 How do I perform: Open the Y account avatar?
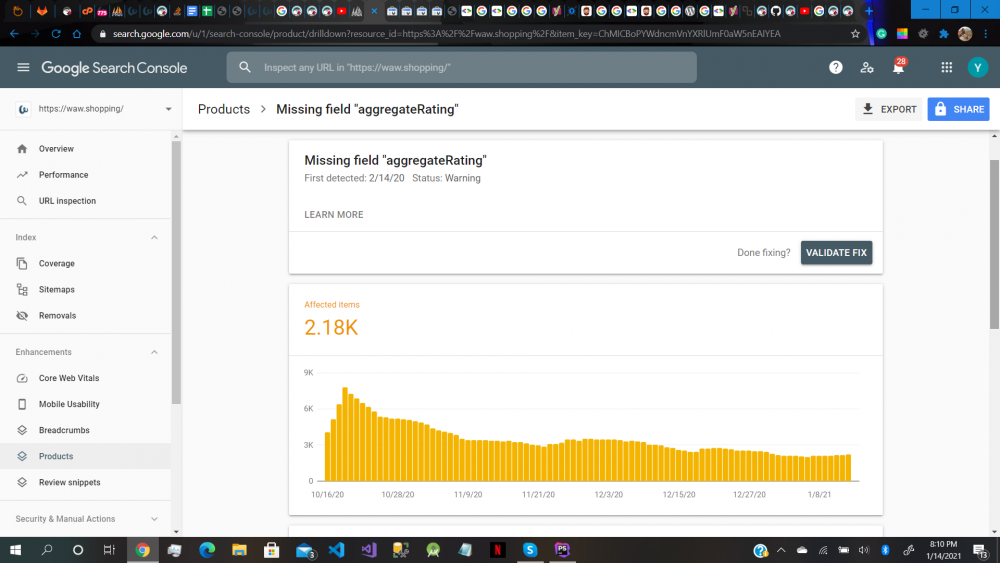tap(977, 68)
